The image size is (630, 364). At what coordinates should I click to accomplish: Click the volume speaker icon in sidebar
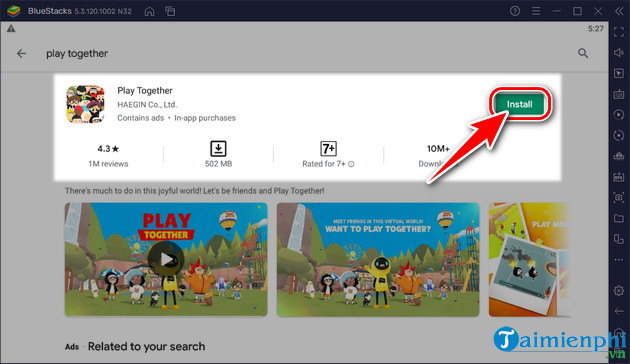pyautogui.click(x=619, y=53)
